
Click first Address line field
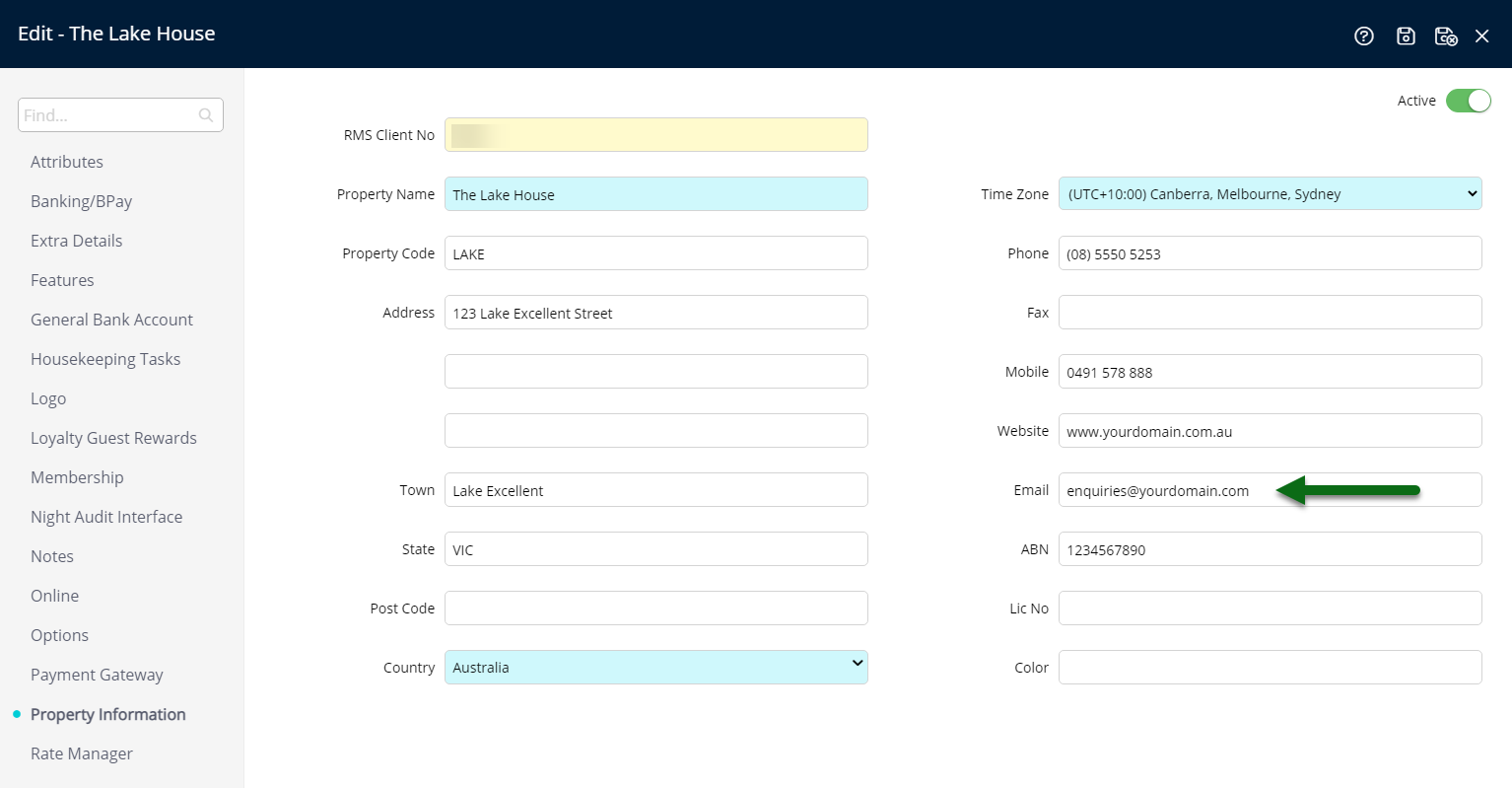[656, 313]
